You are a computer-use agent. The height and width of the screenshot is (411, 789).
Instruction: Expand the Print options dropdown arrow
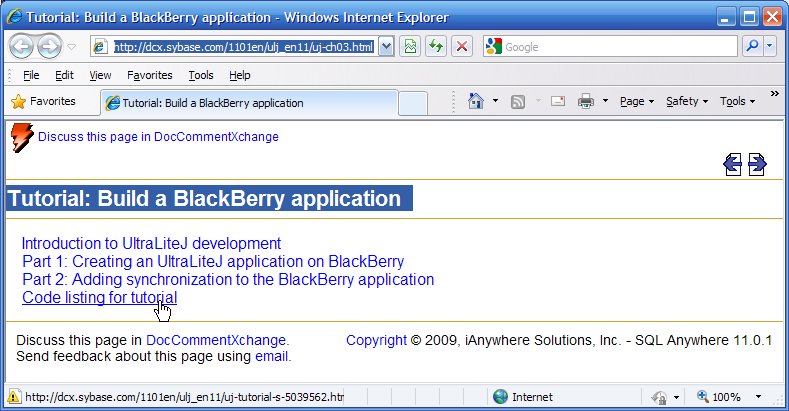coord(605,101)
